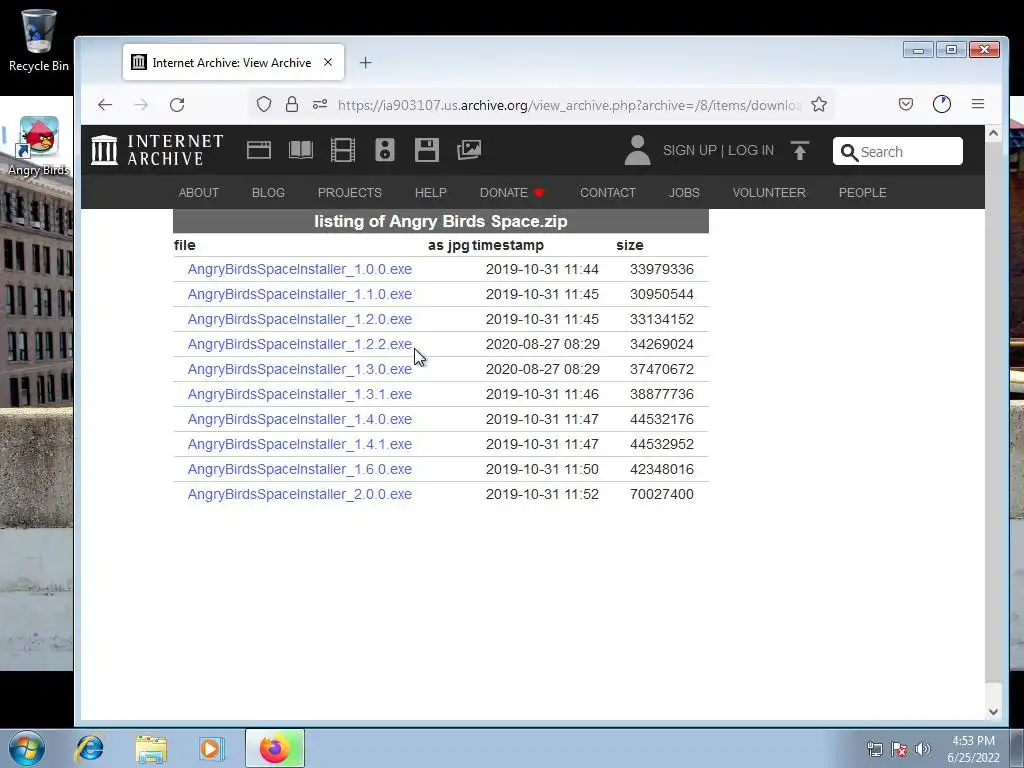Download AngryBirdsSpaceInstaller_1.6.0.exe

(x=300, y=470)
